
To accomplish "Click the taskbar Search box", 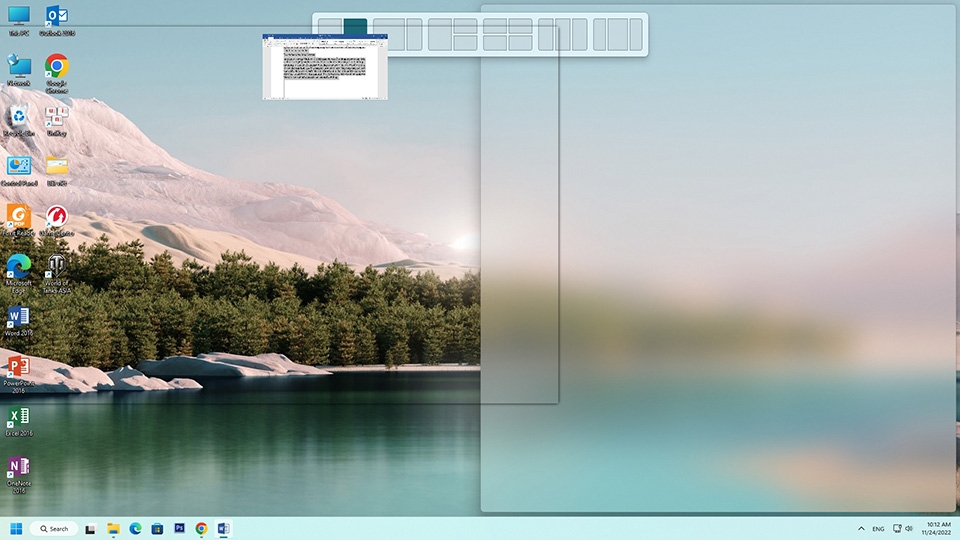I will click(x=55, y=528).
